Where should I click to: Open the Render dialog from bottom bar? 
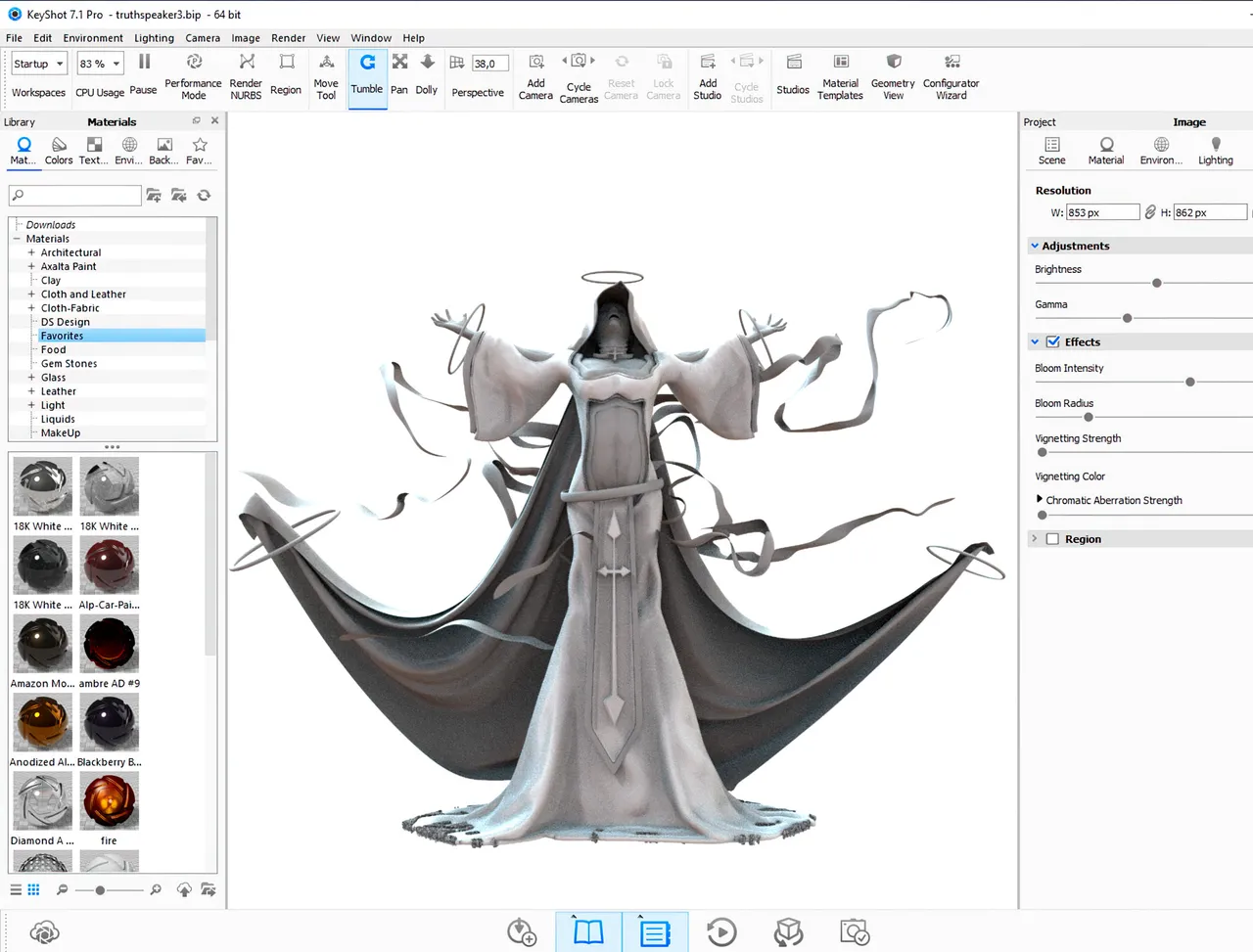pos(855,932)
